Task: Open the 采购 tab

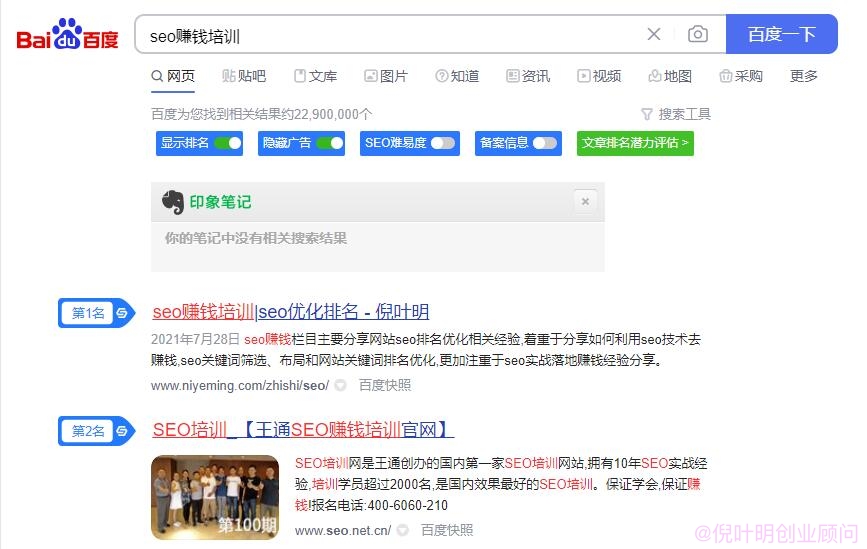Action: pos(740,76)
